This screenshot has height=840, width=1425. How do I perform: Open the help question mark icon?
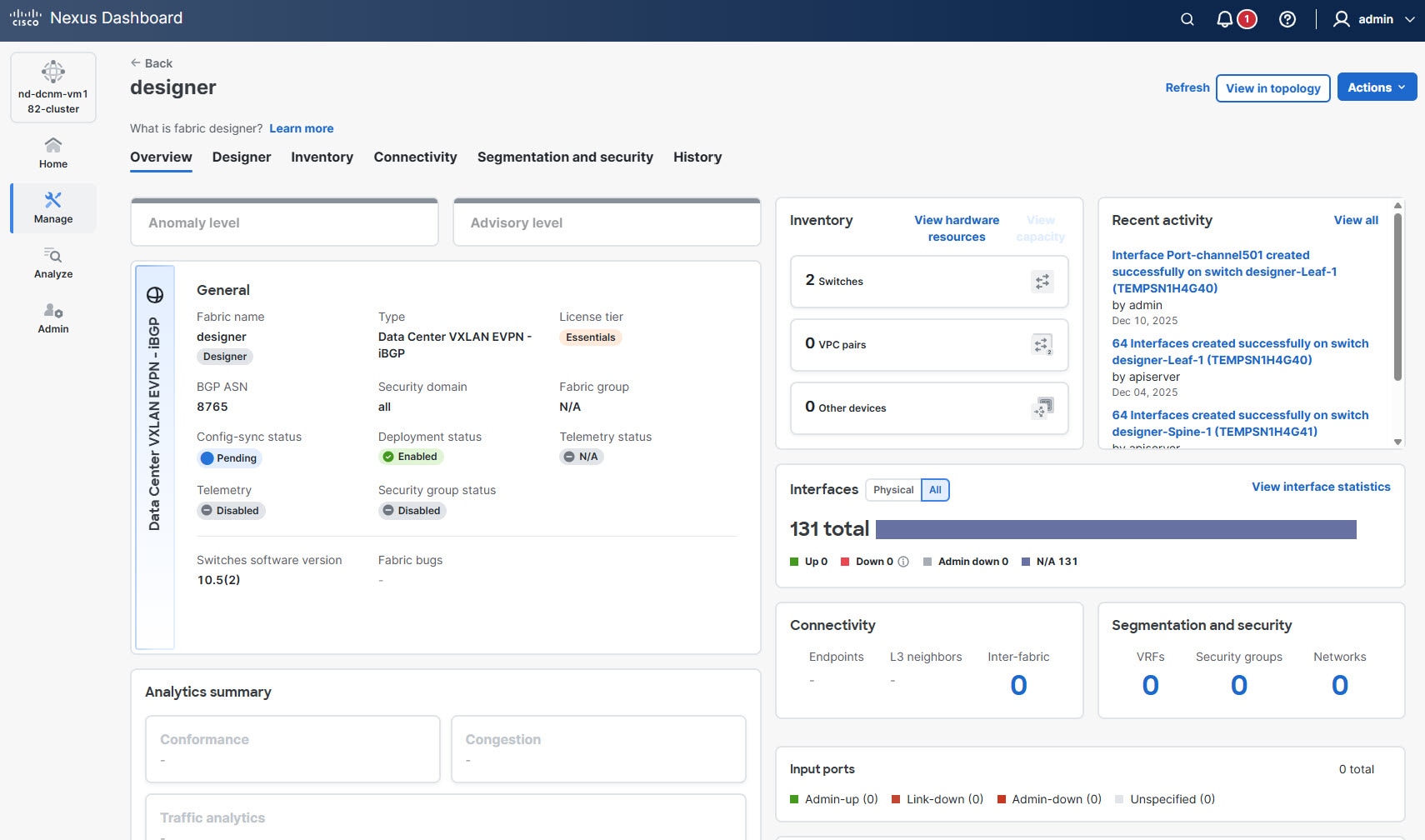tap(1287, 19)
